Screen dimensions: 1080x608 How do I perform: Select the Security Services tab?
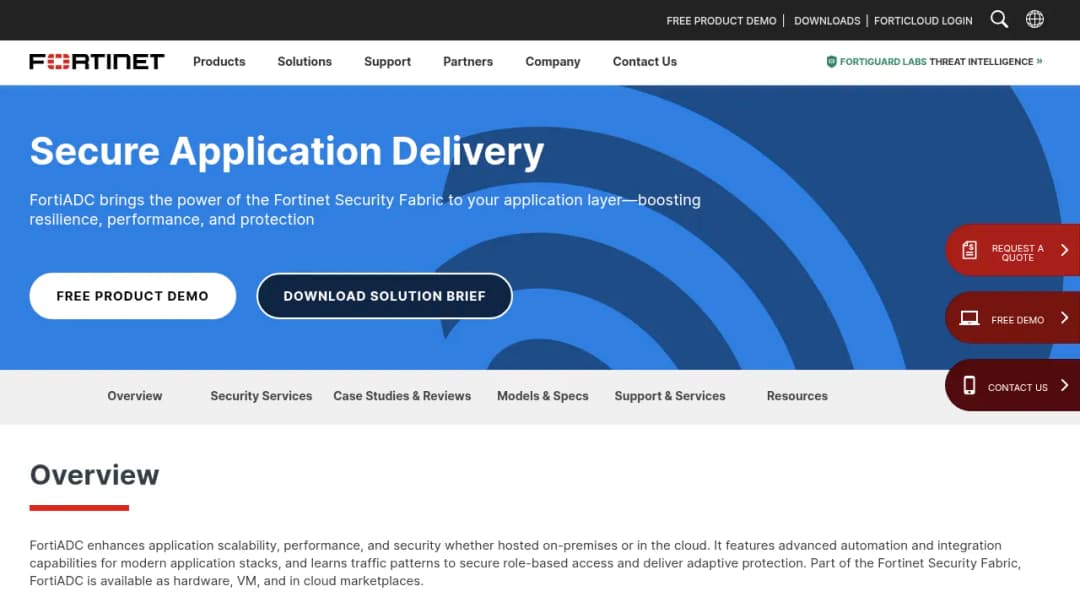261,396
